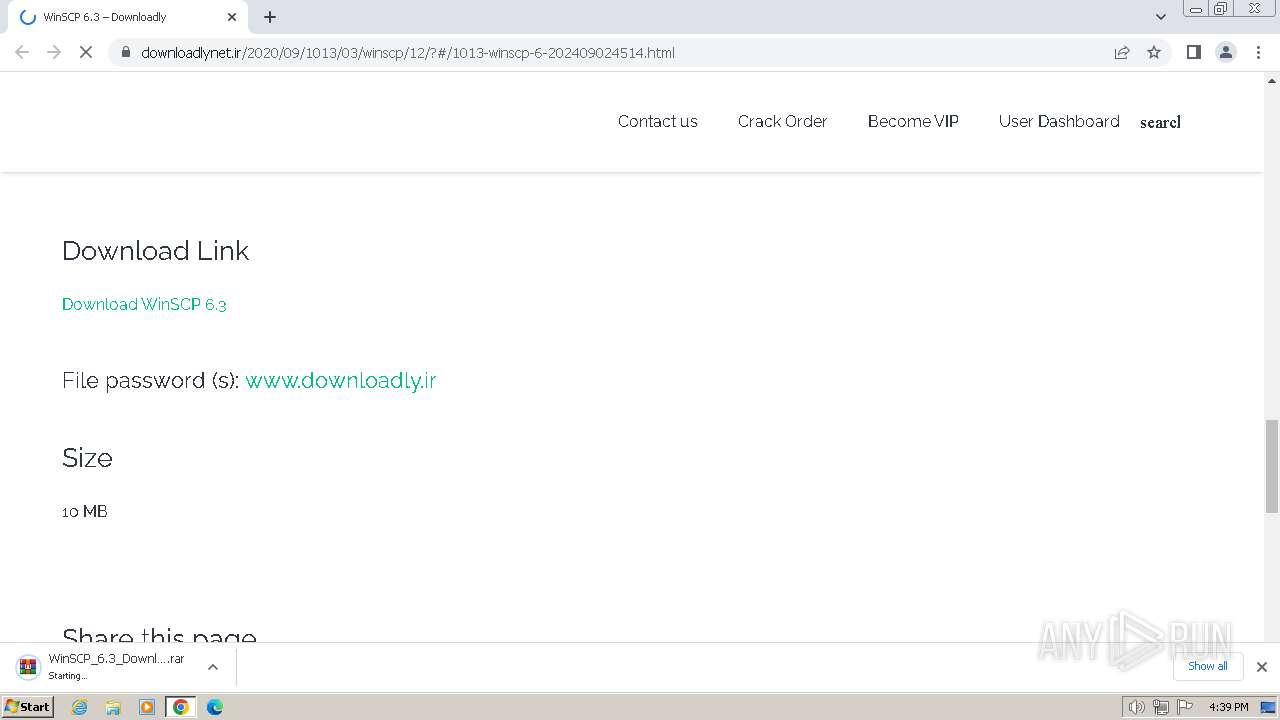
Task: Expand the download item options arrow
Action: 212,667
